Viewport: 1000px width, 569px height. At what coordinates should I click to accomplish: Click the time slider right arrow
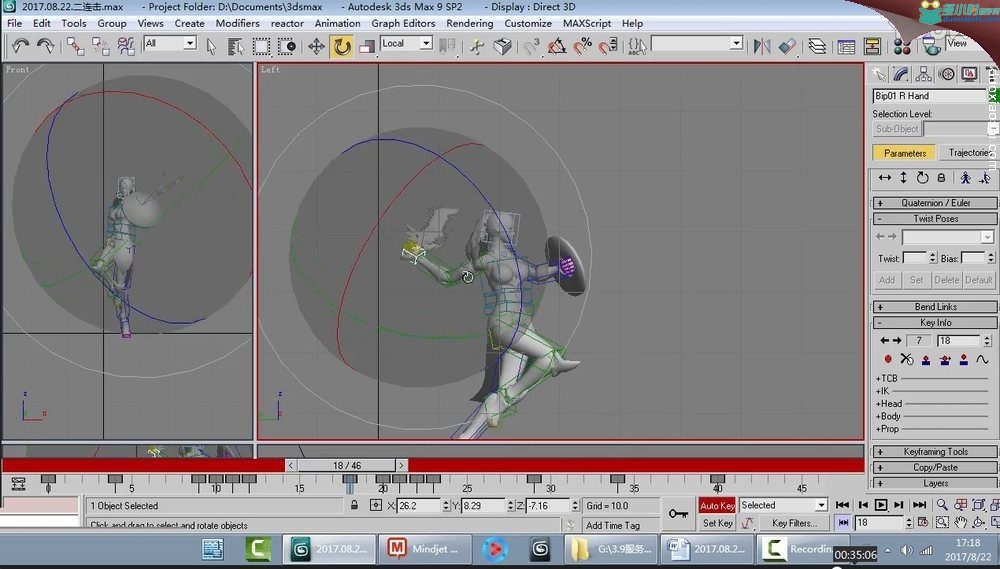[401, 466]
